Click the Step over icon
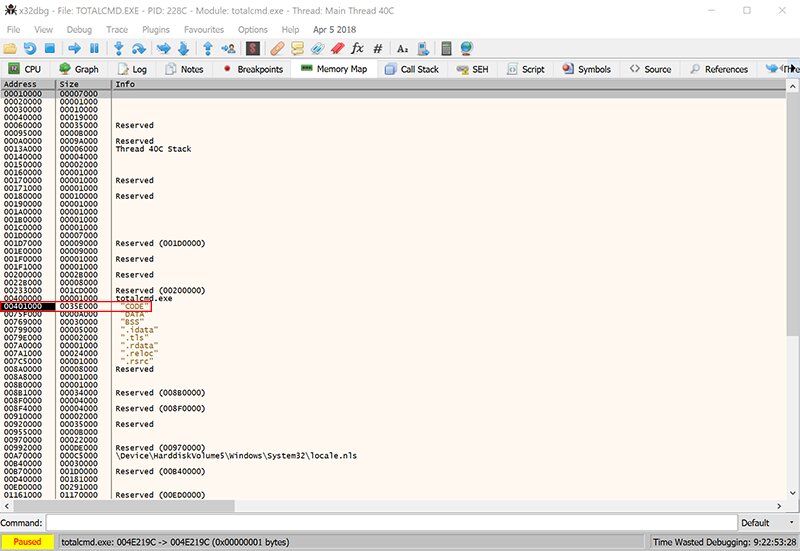This screenshot has height=551, width=800. [x=139, y=48]
